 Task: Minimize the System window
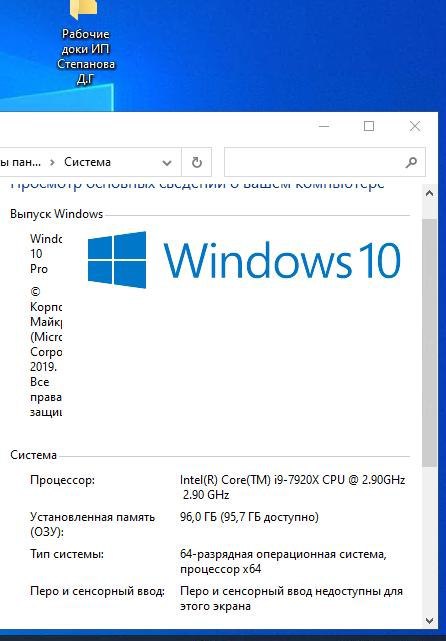[x=324, y=126]
